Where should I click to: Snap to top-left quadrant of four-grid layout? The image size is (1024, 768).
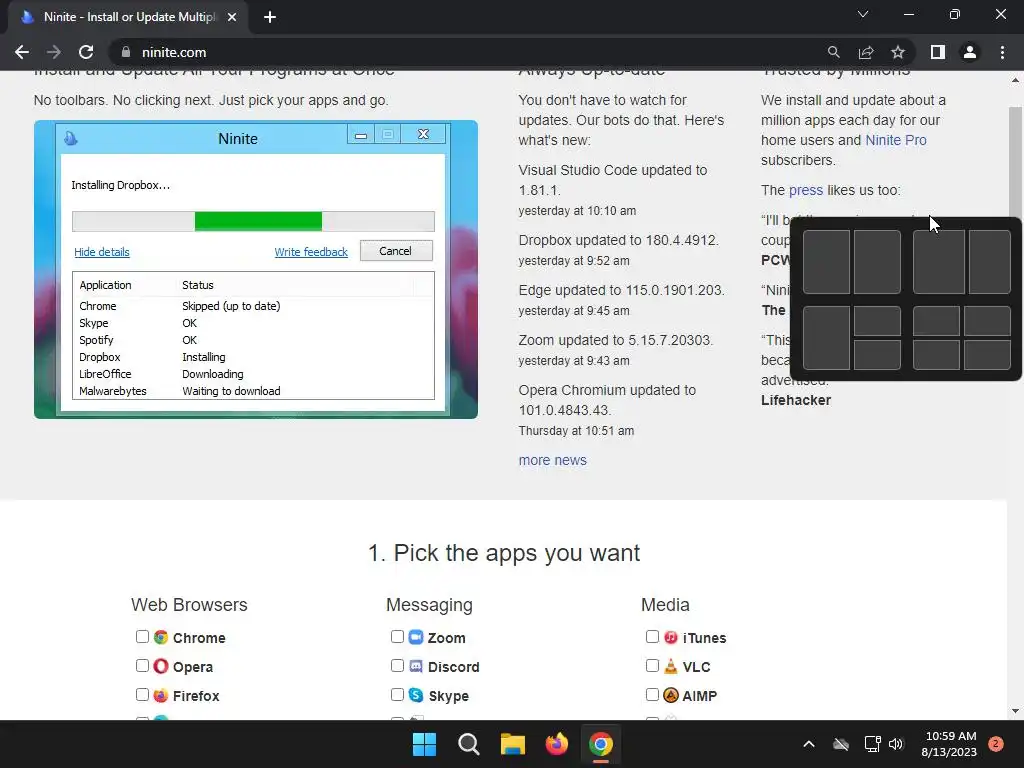(x=936, y=321)
